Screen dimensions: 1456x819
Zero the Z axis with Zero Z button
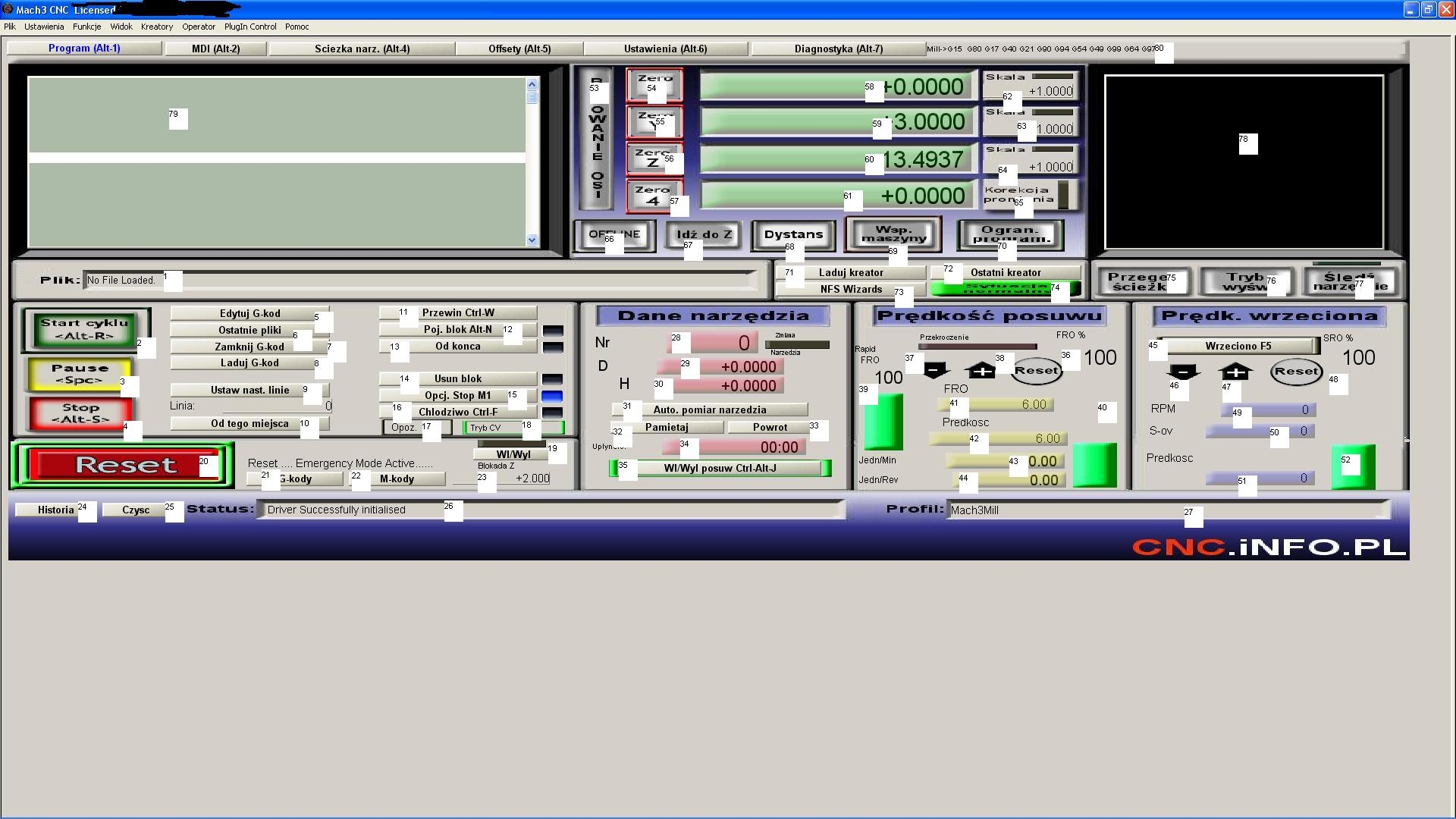pos(654,158)
